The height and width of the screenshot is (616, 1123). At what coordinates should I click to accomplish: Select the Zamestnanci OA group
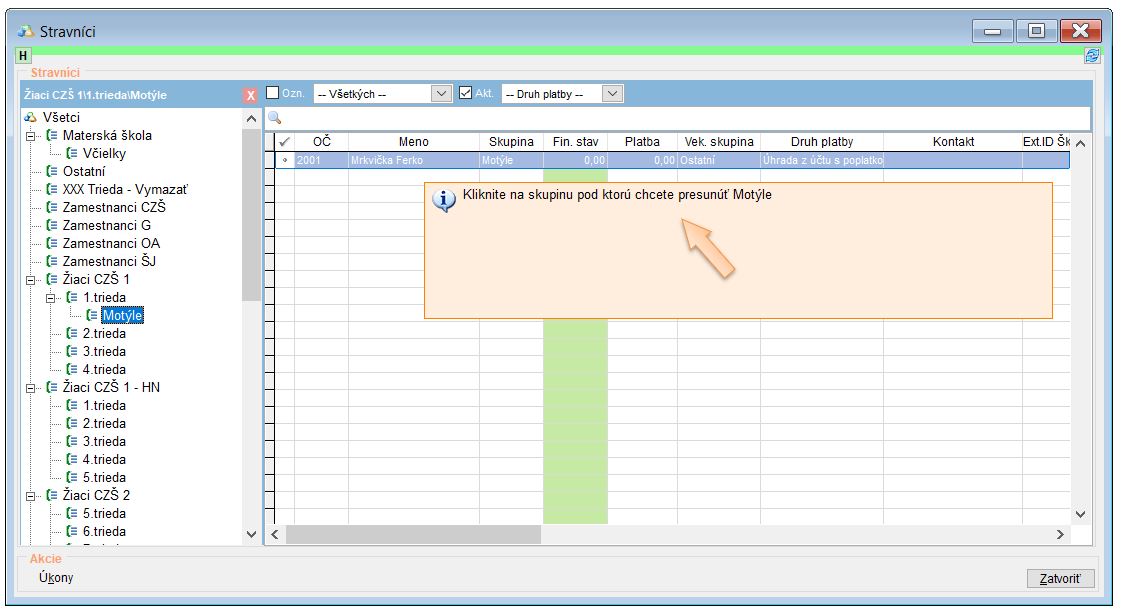110,243
